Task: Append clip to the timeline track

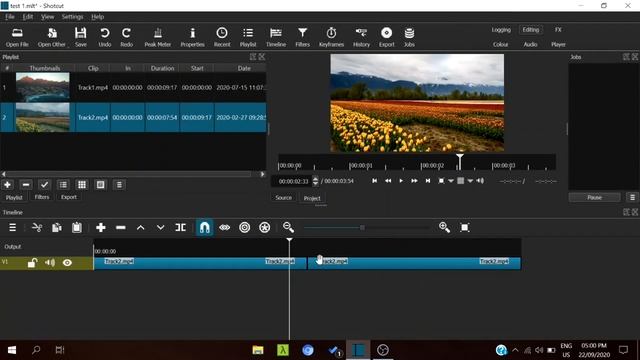Action: click(101, 227)
